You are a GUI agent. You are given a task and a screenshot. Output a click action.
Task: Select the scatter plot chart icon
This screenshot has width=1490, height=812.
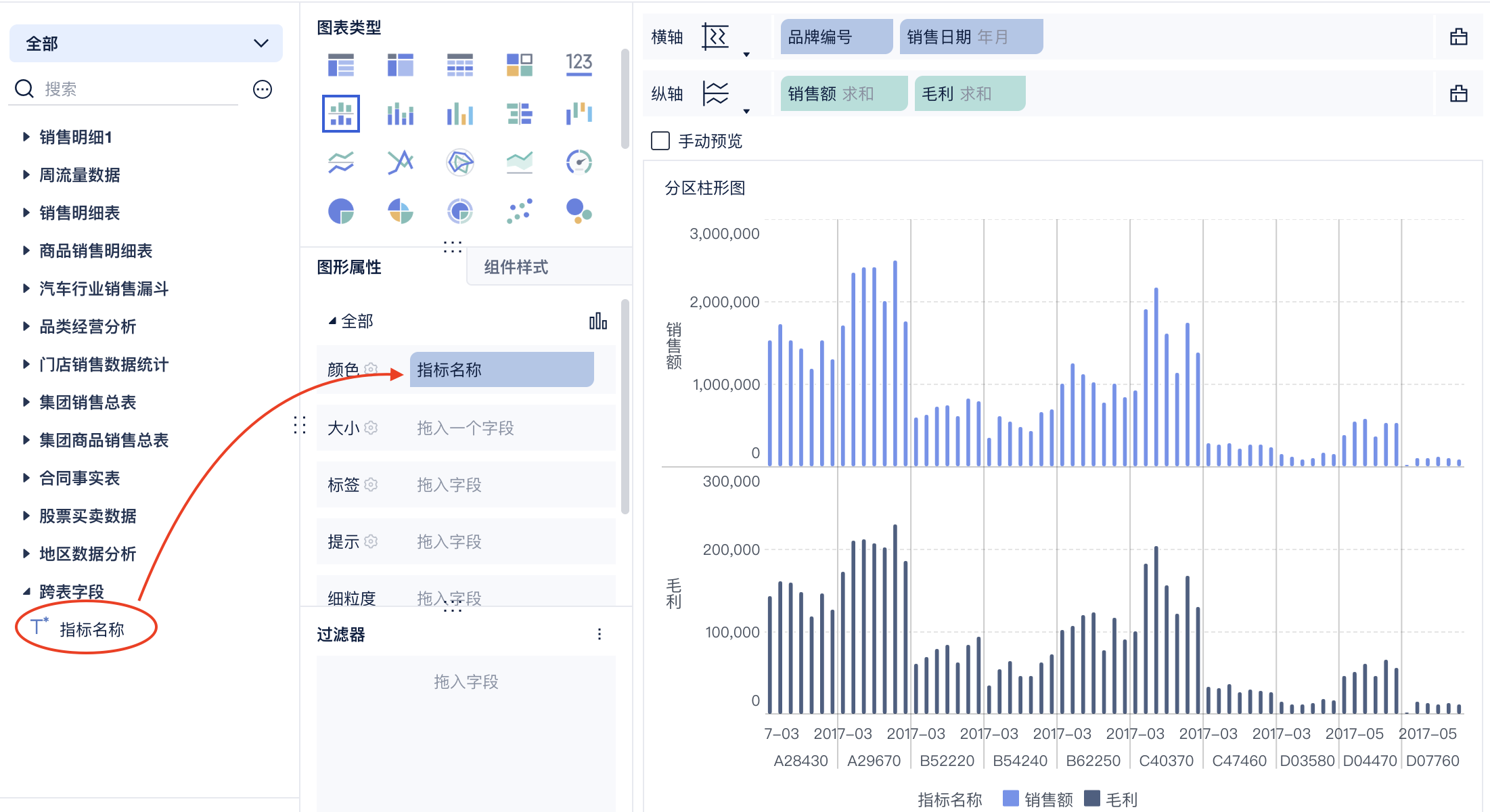pos(520,211)
